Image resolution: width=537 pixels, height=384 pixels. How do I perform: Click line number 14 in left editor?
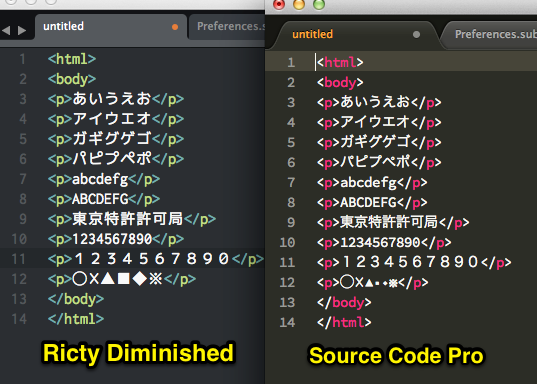pyautogui.click(x=19, y=319)
